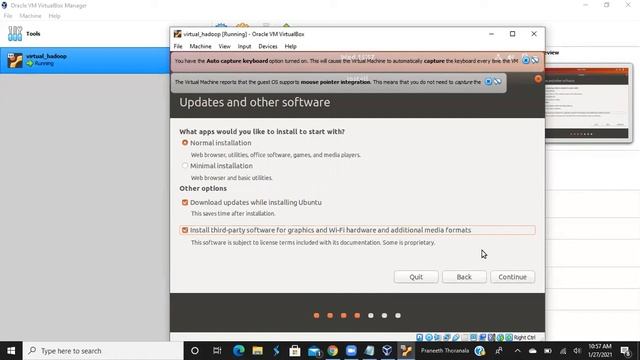This screenshot has height=360, width=640.
Task: Open the Machine menu in VM window
Action: [x=200, y=47]
